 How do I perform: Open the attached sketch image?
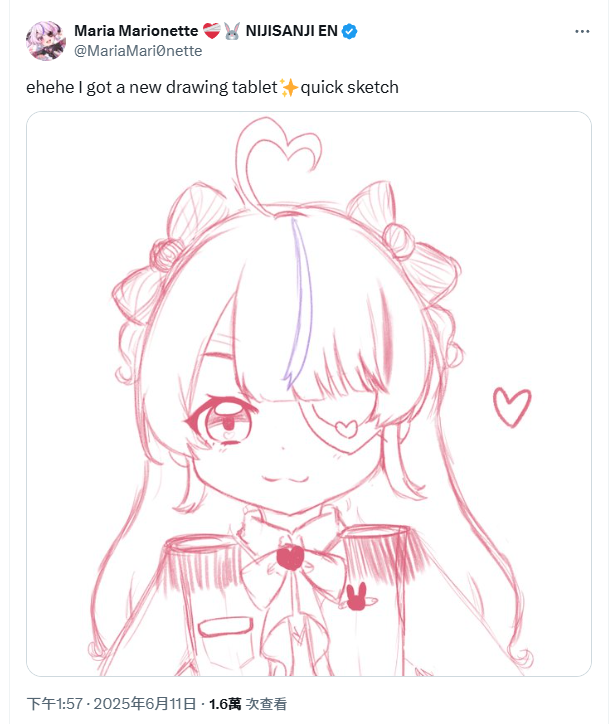click(x=309, y=394)
